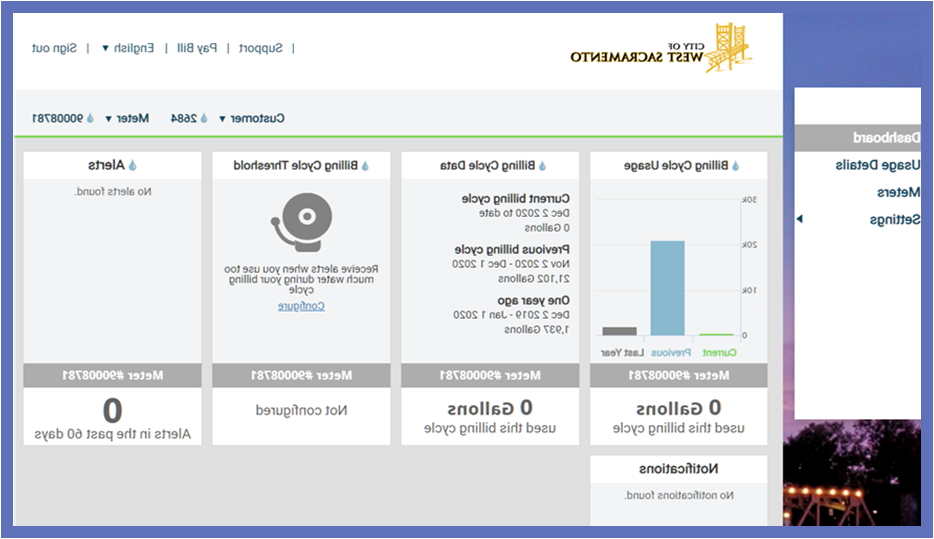934x539 pixels.
Task: Click the Configure link for threshold alerts
Action: coord(301,306)
